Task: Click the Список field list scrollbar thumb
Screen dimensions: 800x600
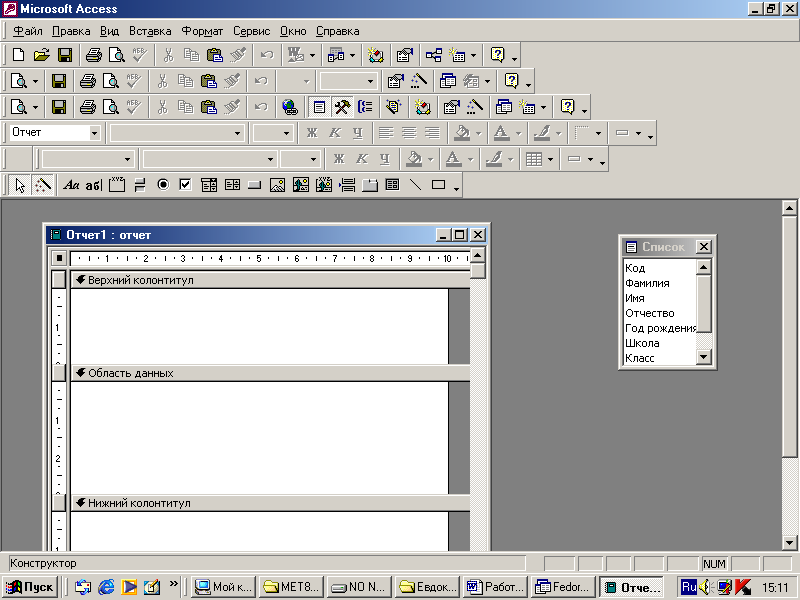Action: (x=704, y=304)
